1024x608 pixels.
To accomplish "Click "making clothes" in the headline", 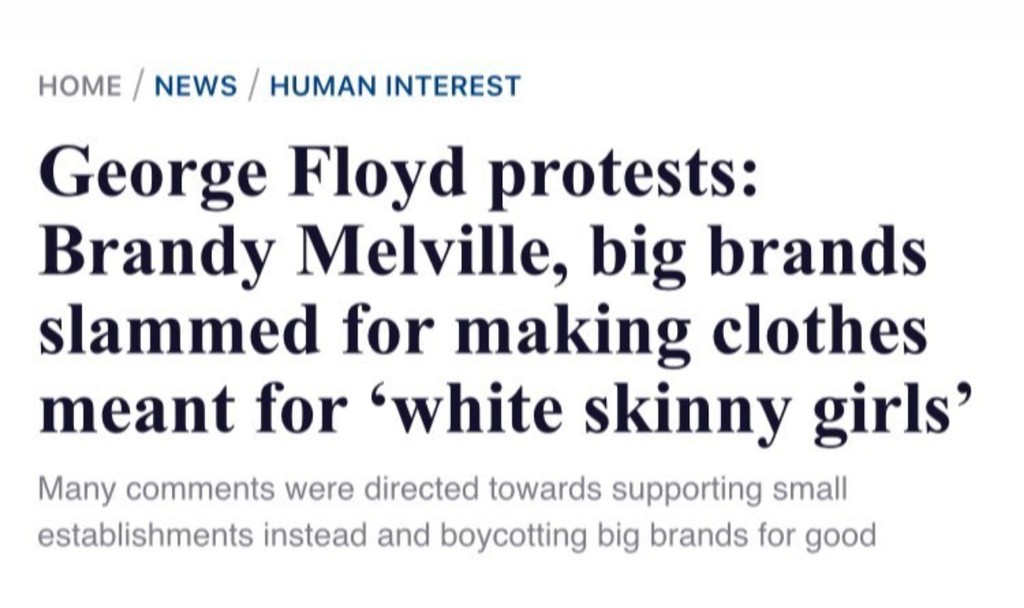I will point(691,333).
